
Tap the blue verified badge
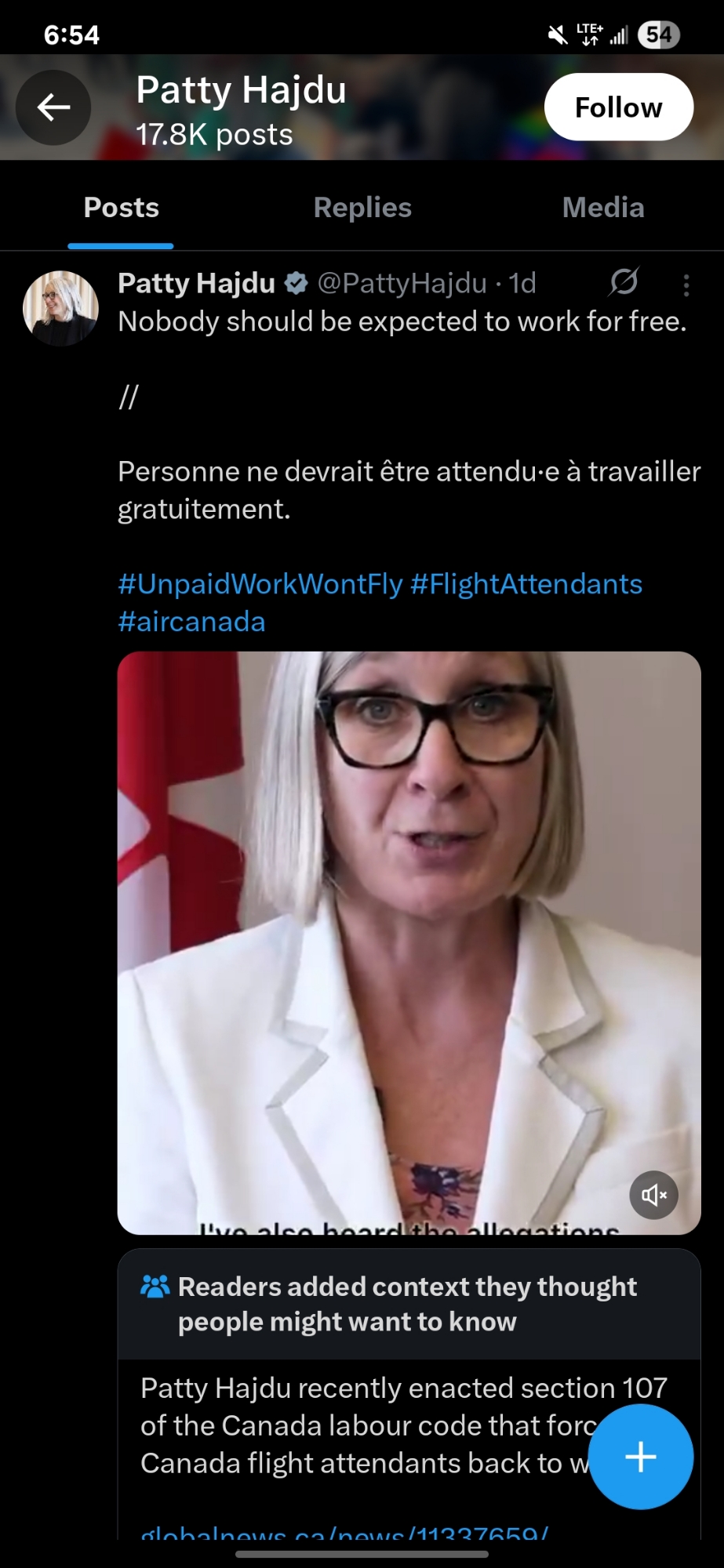296,283
